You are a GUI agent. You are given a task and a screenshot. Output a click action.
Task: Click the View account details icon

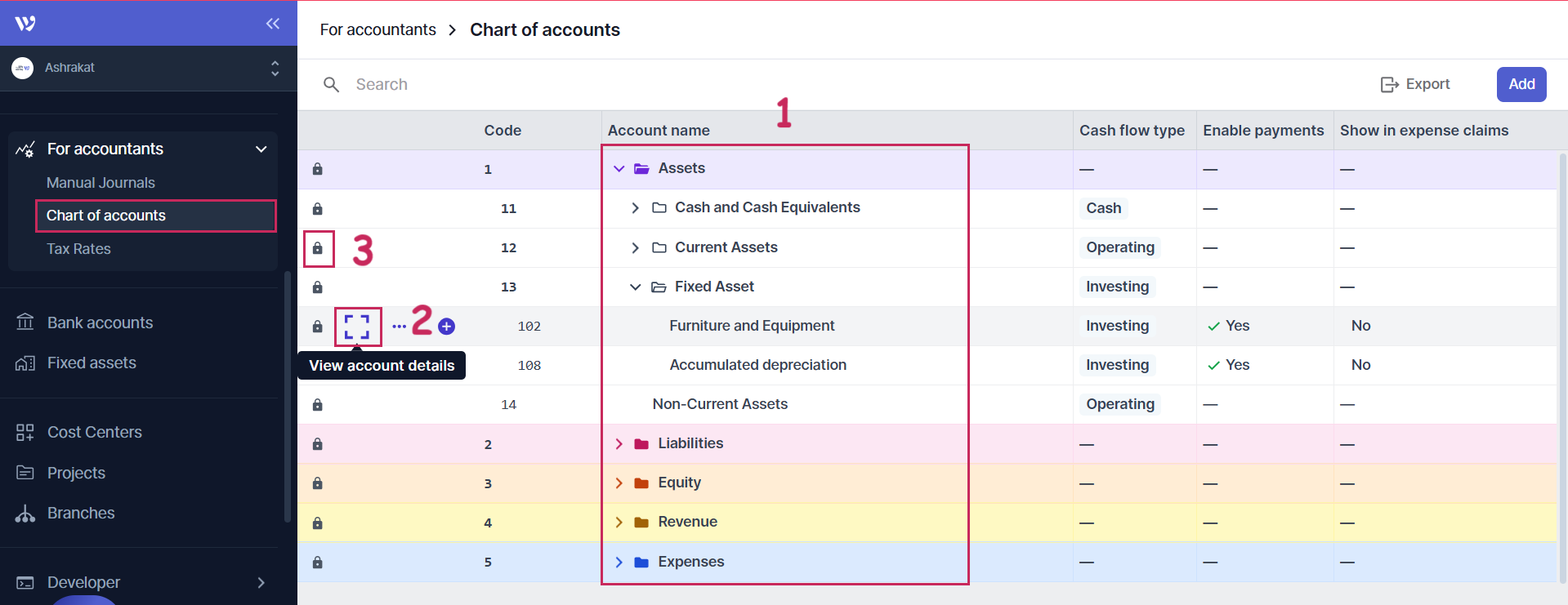357,327
